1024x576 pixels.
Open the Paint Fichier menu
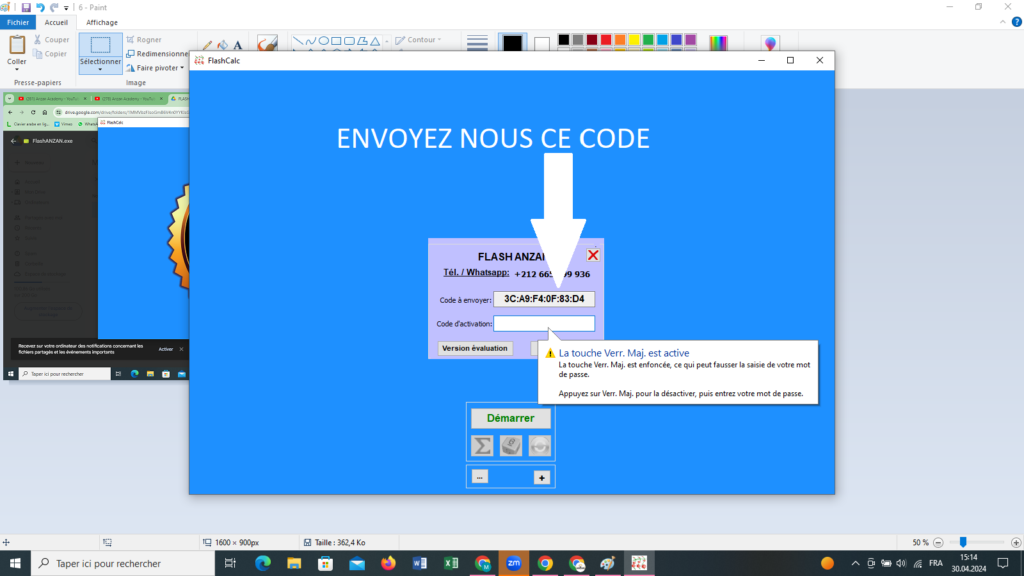click(x=19, y=22)
